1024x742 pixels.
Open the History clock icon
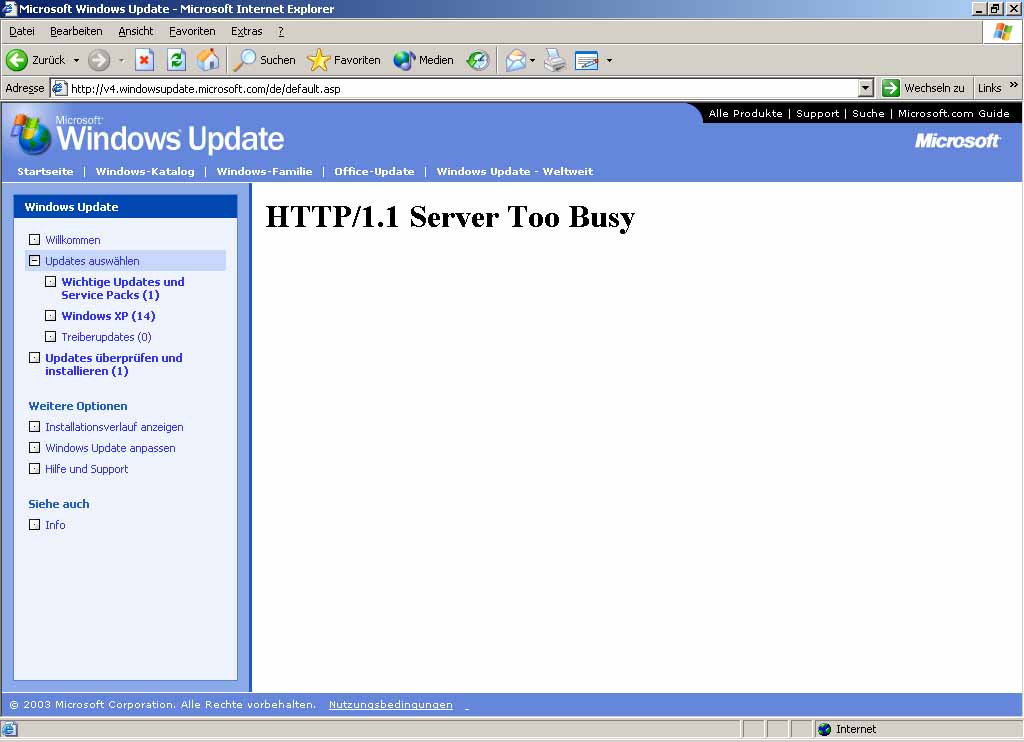point(478,60)
